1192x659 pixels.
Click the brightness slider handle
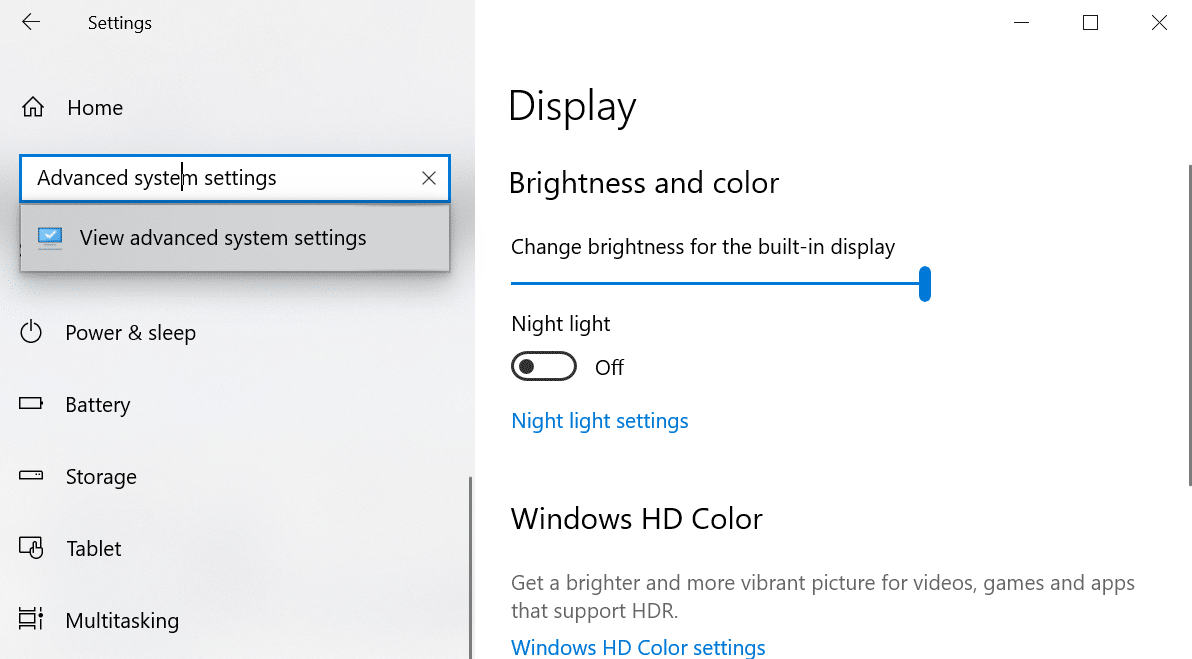(x=924, y=284)
